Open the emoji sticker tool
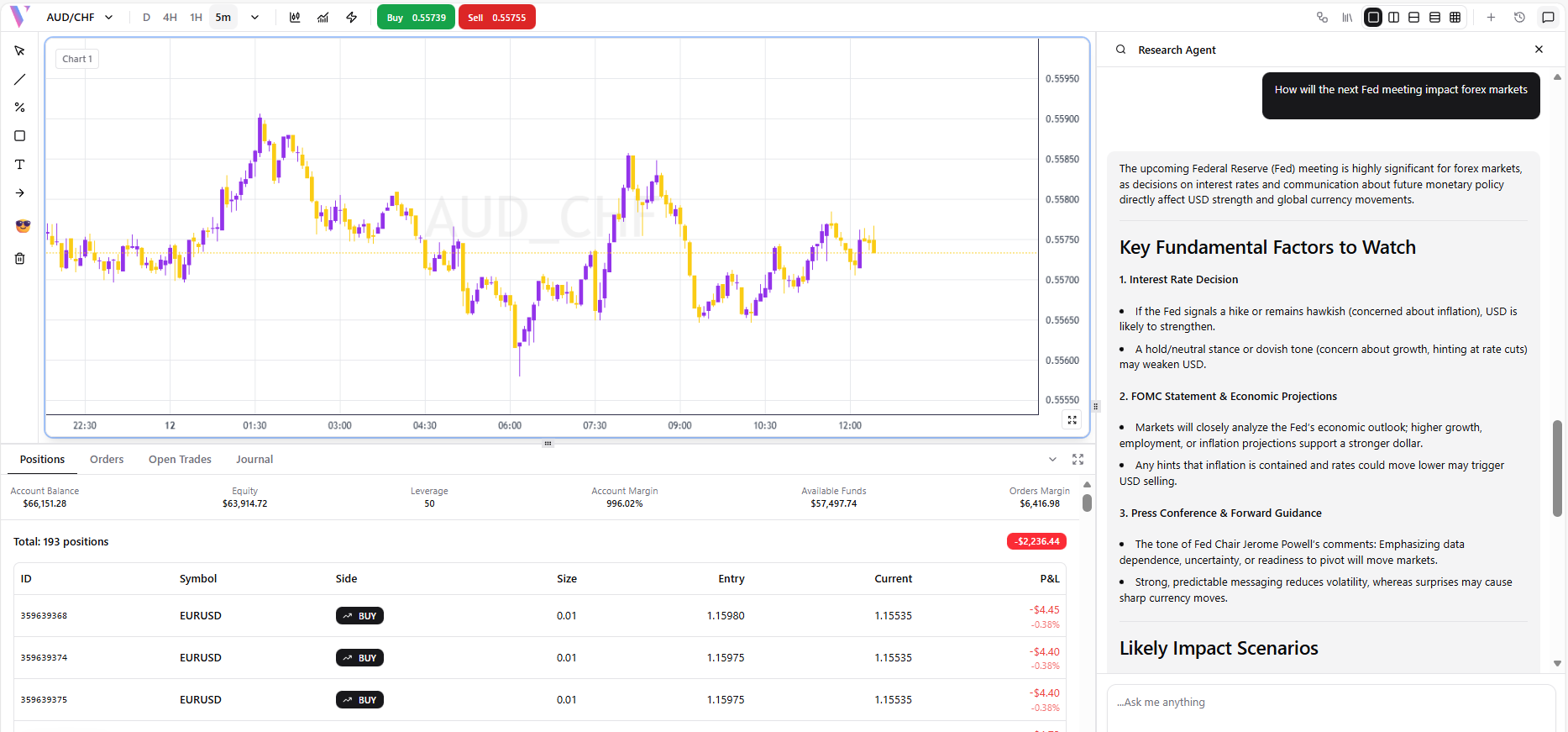This screenshot has height=732, width=1568. (22, 226)
